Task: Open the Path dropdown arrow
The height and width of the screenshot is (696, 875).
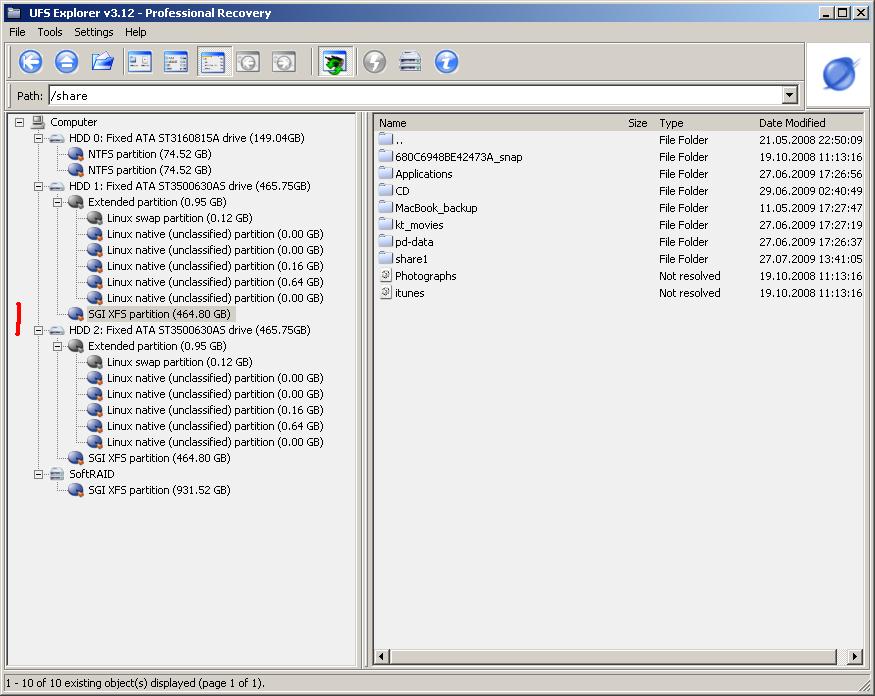Action: pyautogui.click(x=789, y=95)
